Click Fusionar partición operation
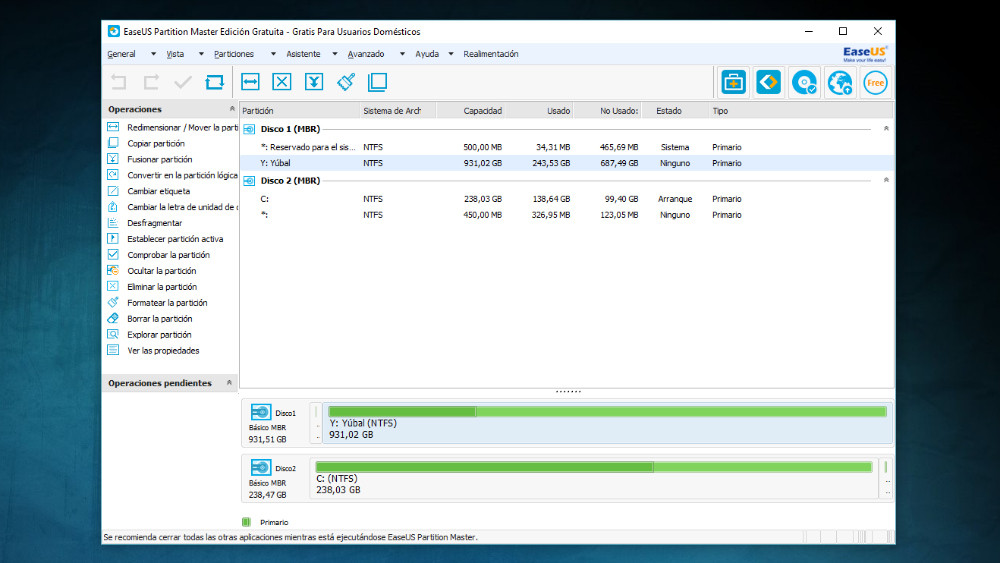Screen dimensions: 1000x563 pyautogui.click(x=159, y=159)
